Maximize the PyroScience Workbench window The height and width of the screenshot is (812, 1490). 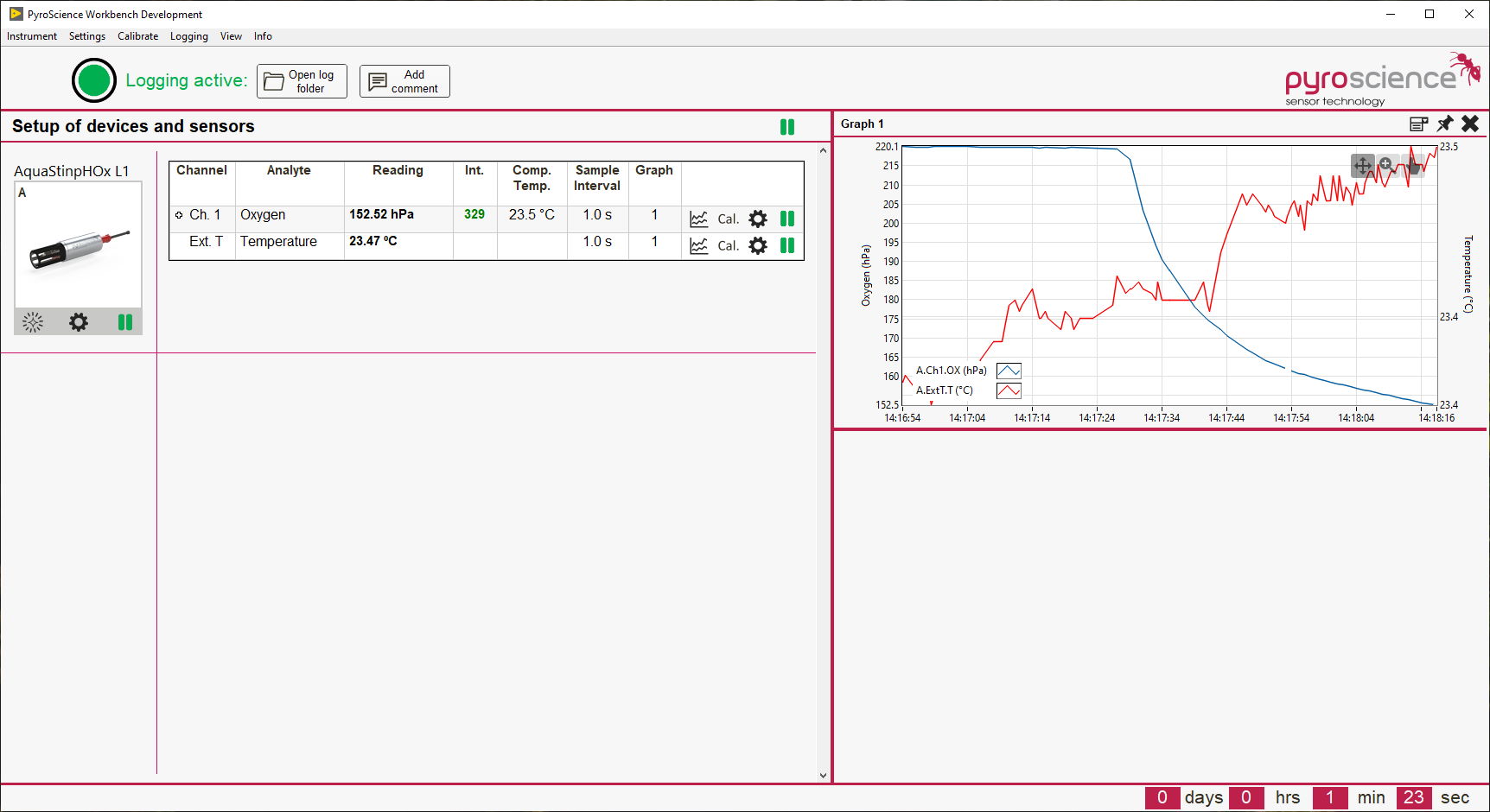coord(1430,14)
